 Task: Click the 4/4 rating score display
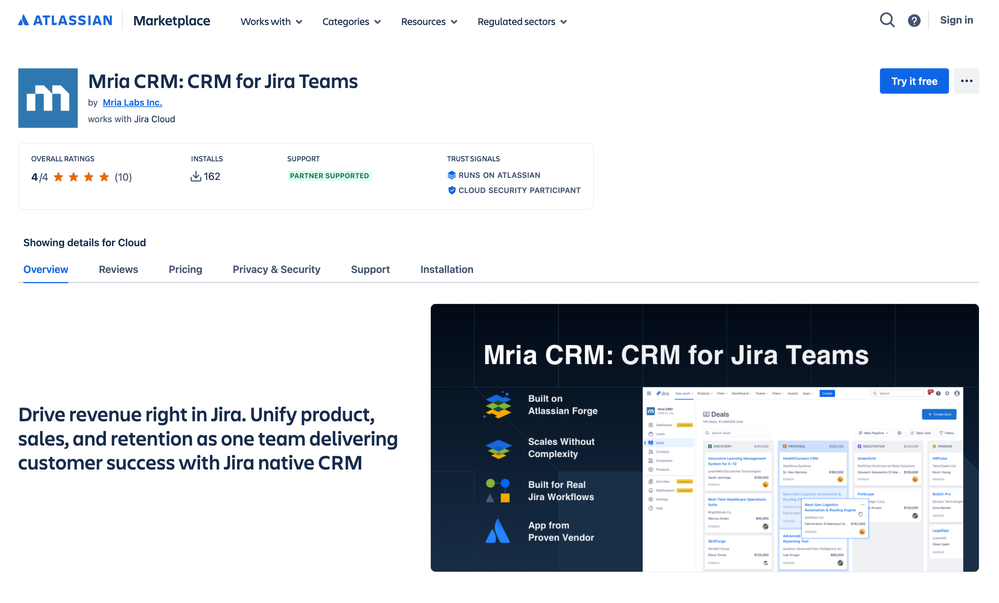point(39,176)
